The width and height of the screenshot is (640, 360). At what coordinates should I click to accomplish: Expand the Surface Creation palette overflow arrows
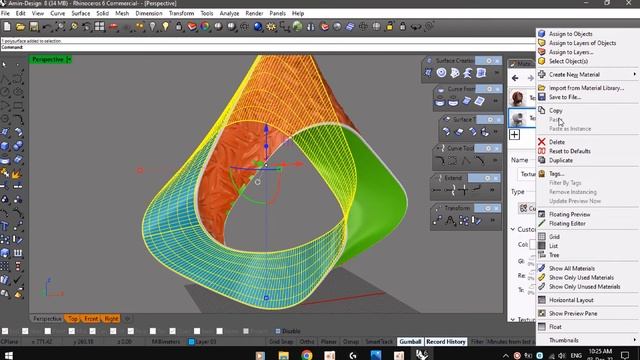[x=497, y=73]
